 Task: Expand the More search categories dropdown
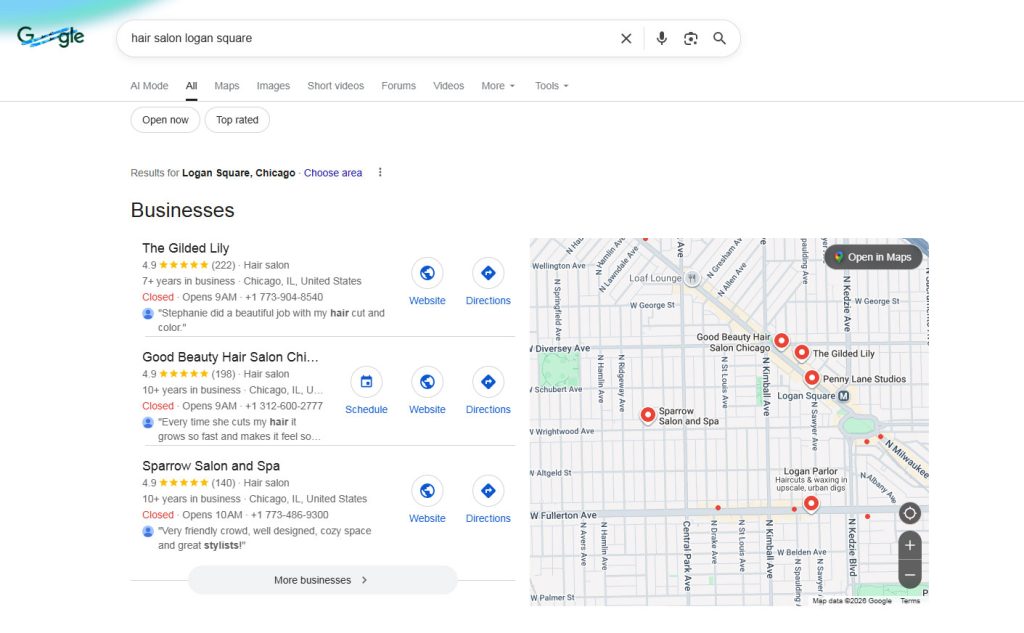(x=498, y=86)
